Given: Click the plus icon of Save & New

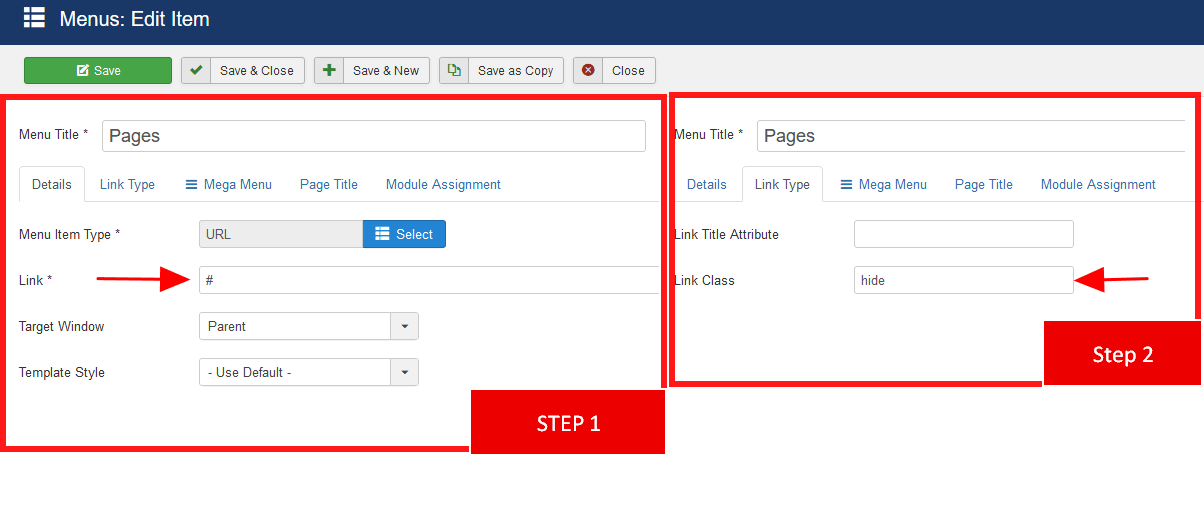Looking at the screenshot, I should (329, 70).
